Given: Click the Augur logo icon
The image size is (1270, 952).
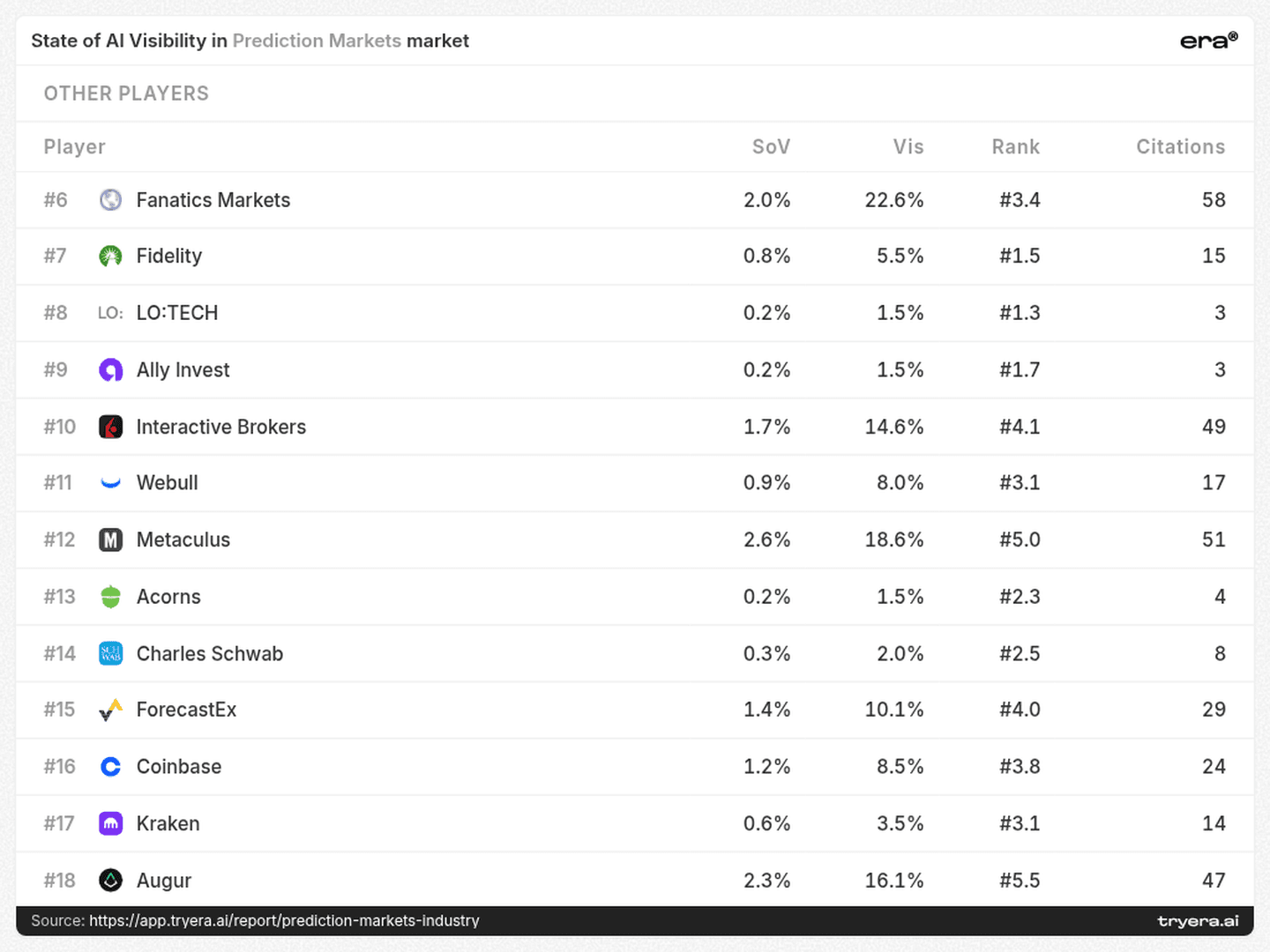Looking at the screenshot, I should [x=110, y=880].
